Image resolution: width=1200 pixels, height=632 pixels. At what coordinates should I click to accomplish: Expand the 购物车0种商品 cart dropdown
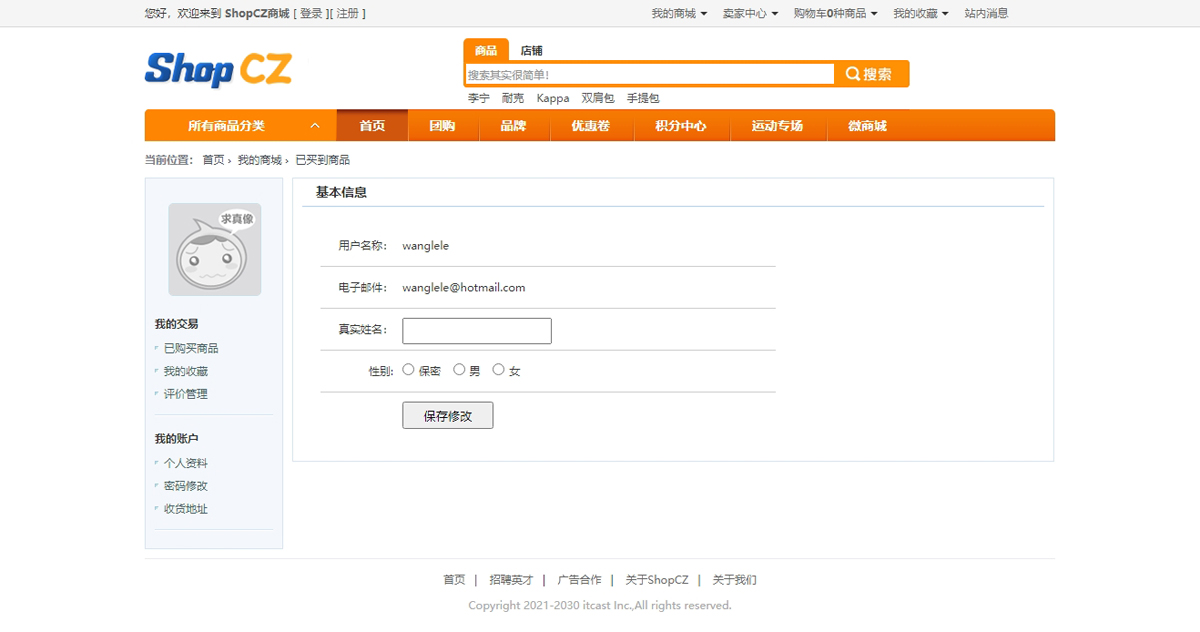(x=835, y=13)
